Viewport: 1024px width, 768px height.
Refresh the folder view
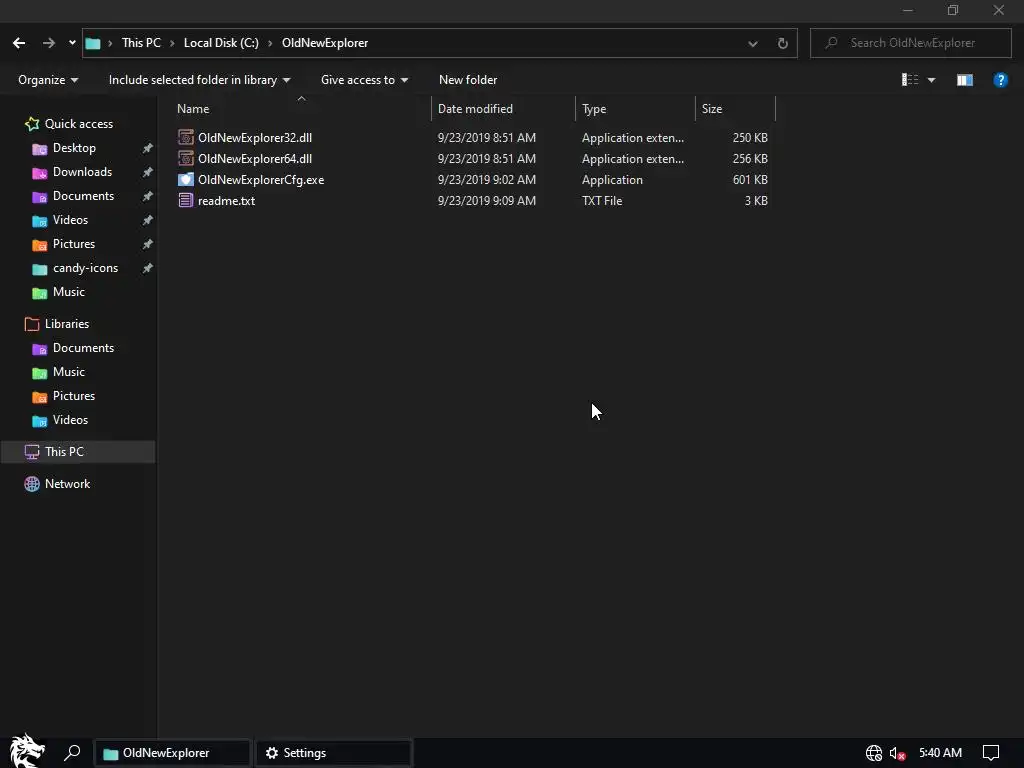(782, 44)
